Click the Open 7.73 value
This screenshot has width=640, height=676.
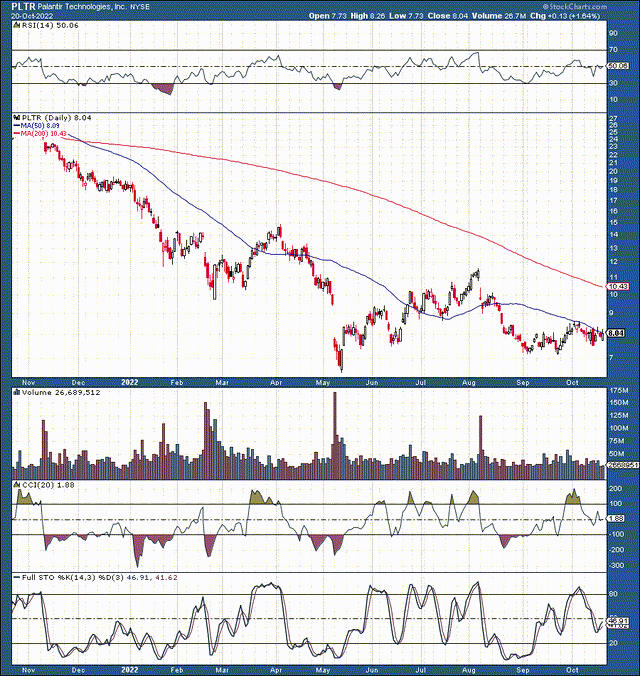click(x=328, y=16)
